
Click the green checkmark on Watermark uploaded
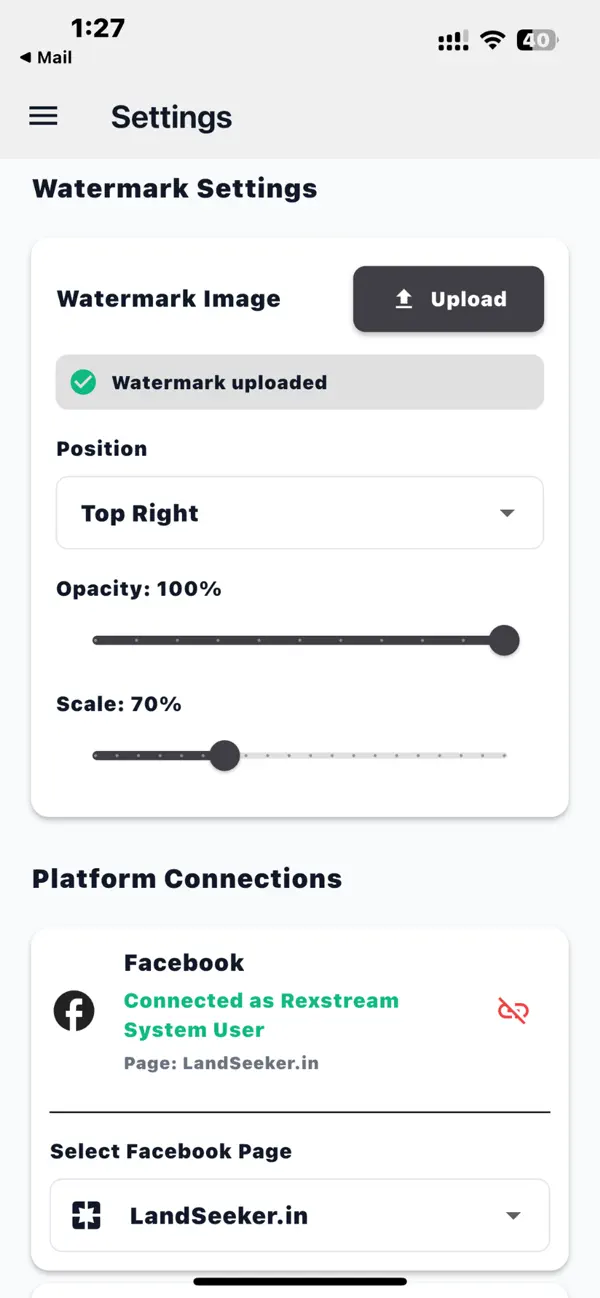(x=83, y=382)
